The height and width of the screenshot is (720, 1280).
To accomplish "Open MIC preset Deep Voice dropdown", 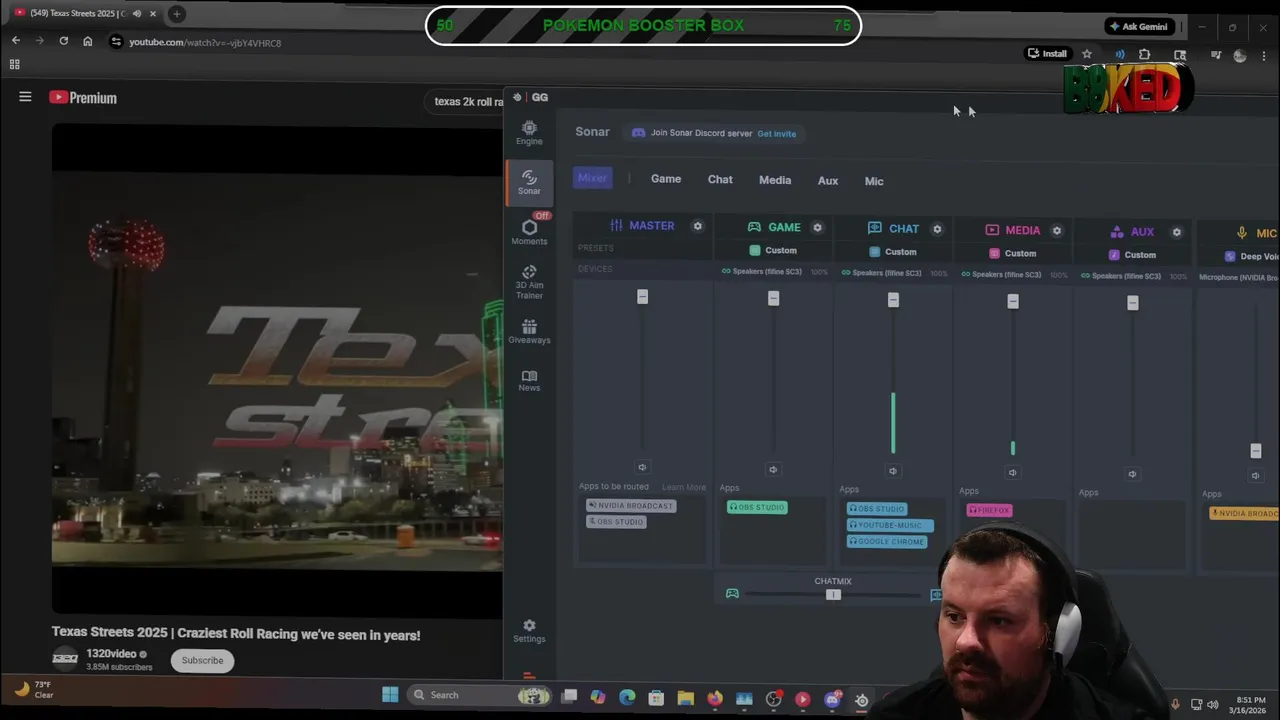I will tap(1252, 257).
